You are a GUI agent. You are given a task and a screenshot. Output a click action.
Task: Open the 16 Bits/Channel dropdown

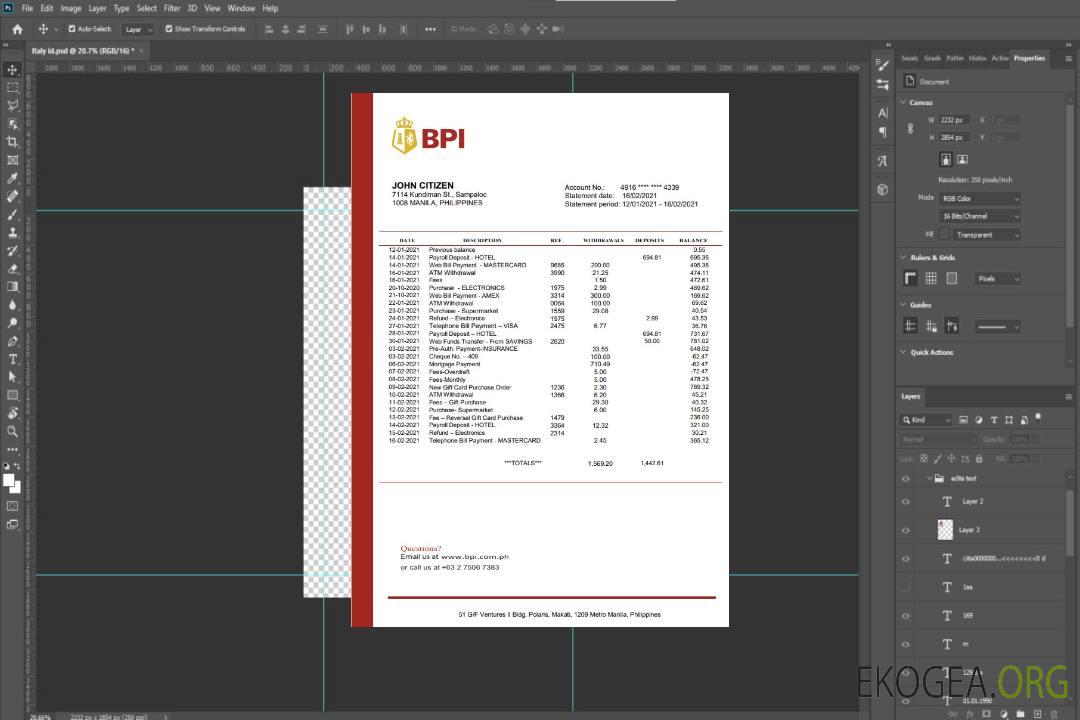click(x=980, y=216)
